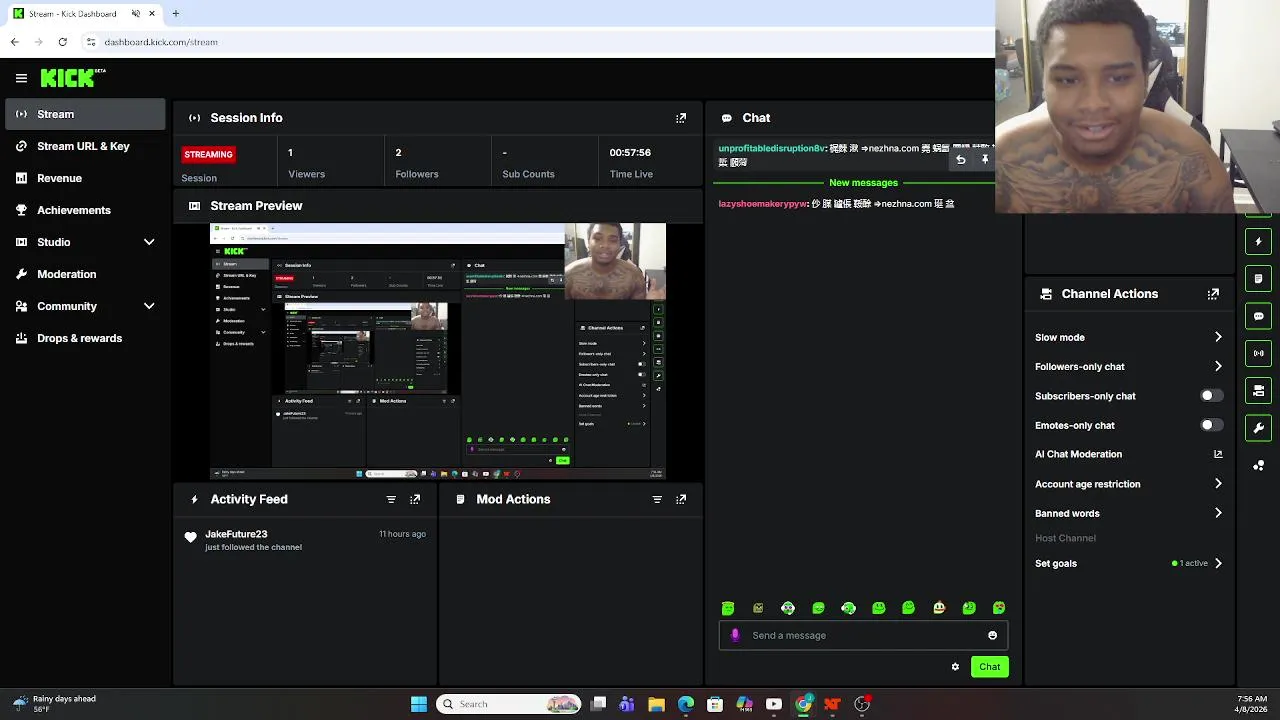Click wrench widget in right sidebar
The width and height of the screenshot is (1280, 720).
coord(1258,428)
